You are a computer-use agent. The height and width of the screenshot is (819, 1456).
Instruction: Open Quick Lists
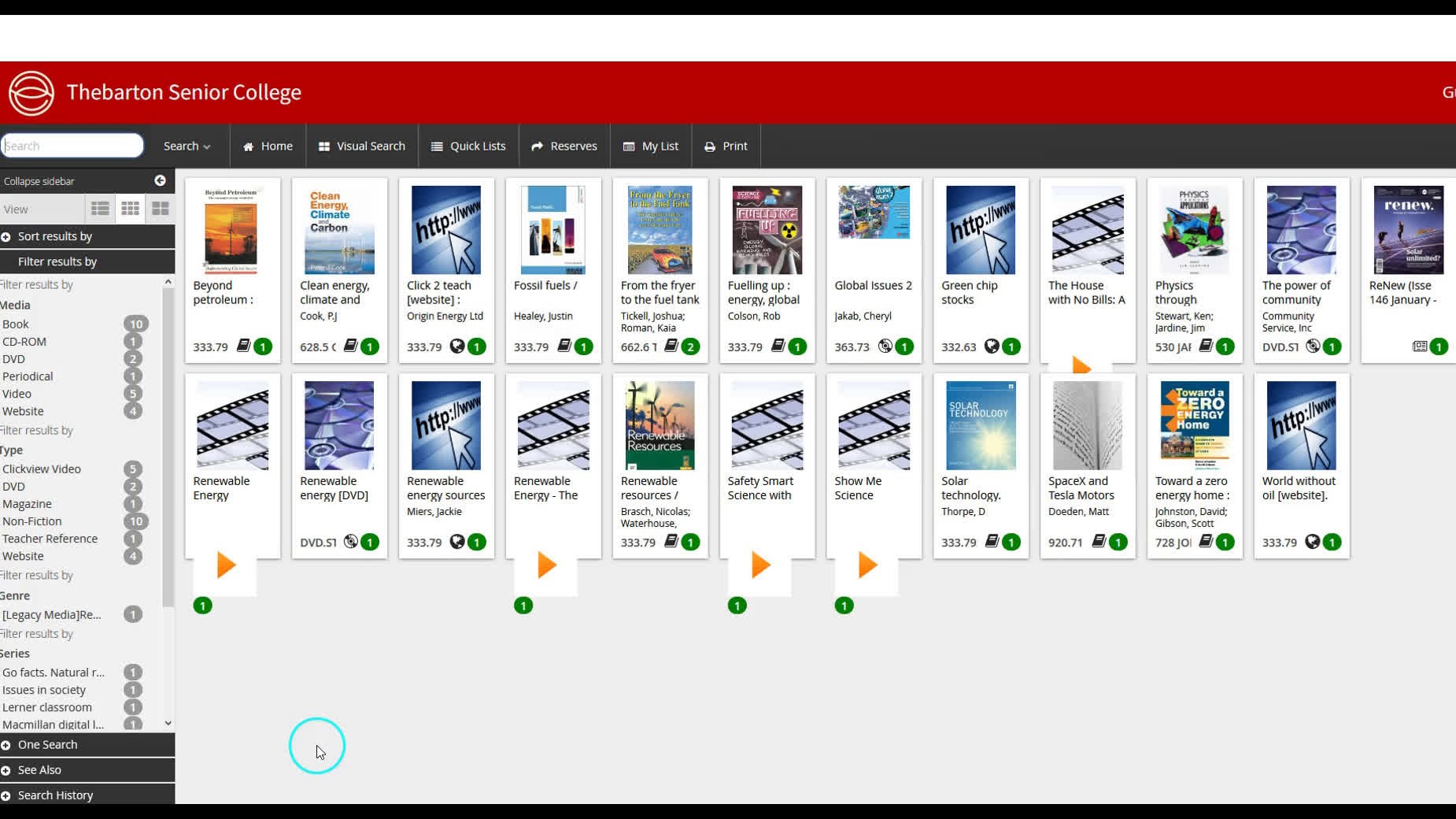click(468, 146)
